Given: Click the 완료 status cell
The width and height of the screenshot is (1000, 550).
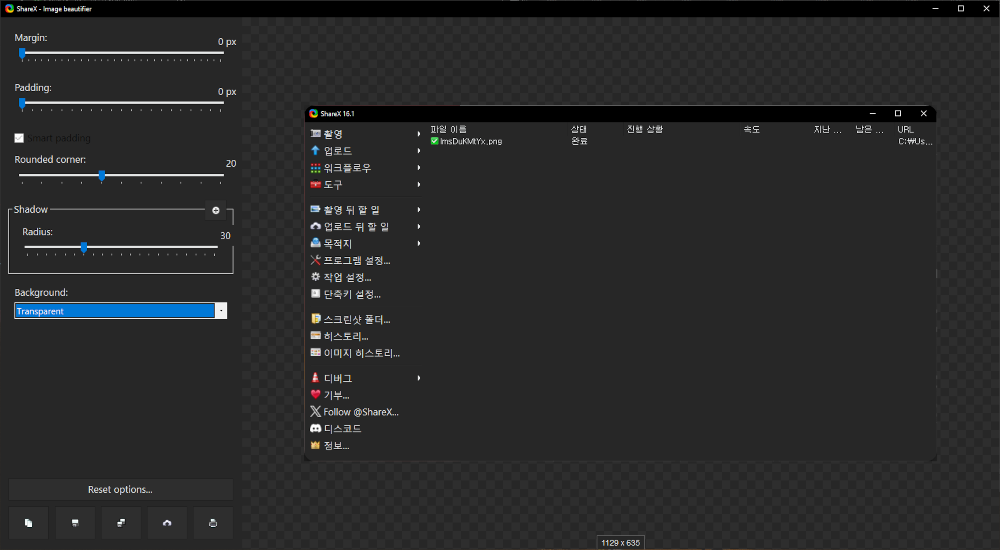Looking at the screenshot, I should click(x=579, y=142).
